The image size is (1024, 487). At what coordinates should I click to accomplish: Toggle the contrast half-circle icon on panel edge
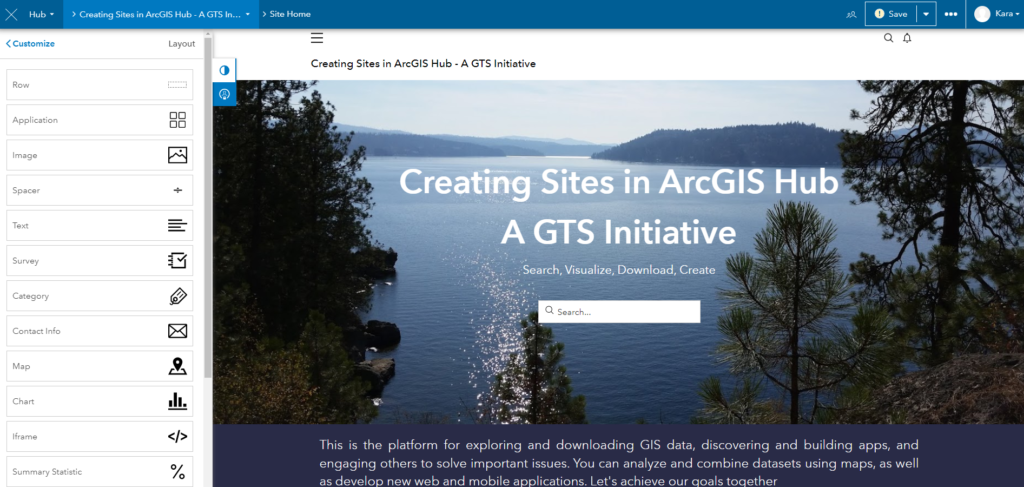click(x=225, y=71)
